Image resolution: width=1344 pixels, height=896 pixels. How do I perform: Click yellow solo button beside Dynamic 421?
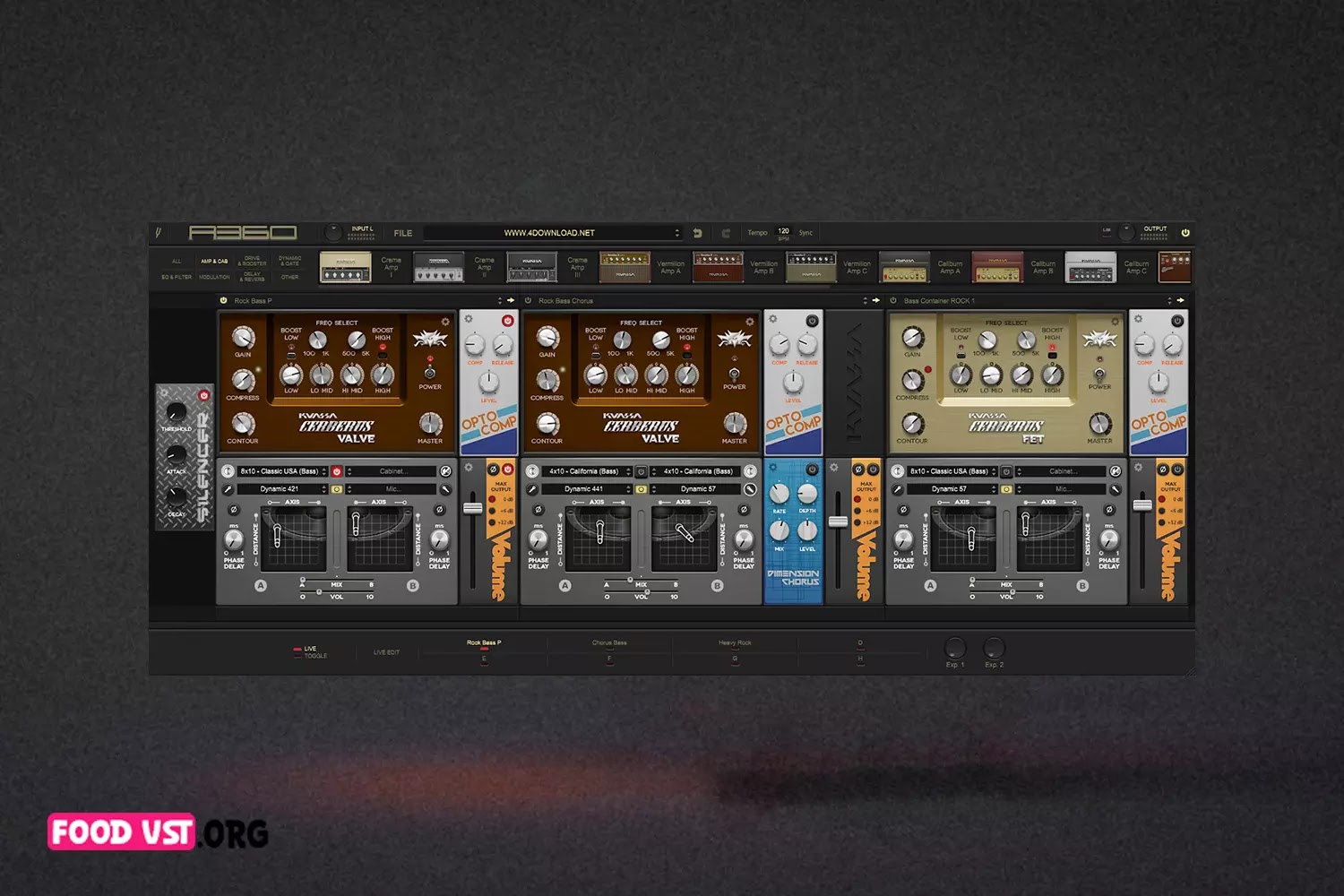[x=337, y=489]
